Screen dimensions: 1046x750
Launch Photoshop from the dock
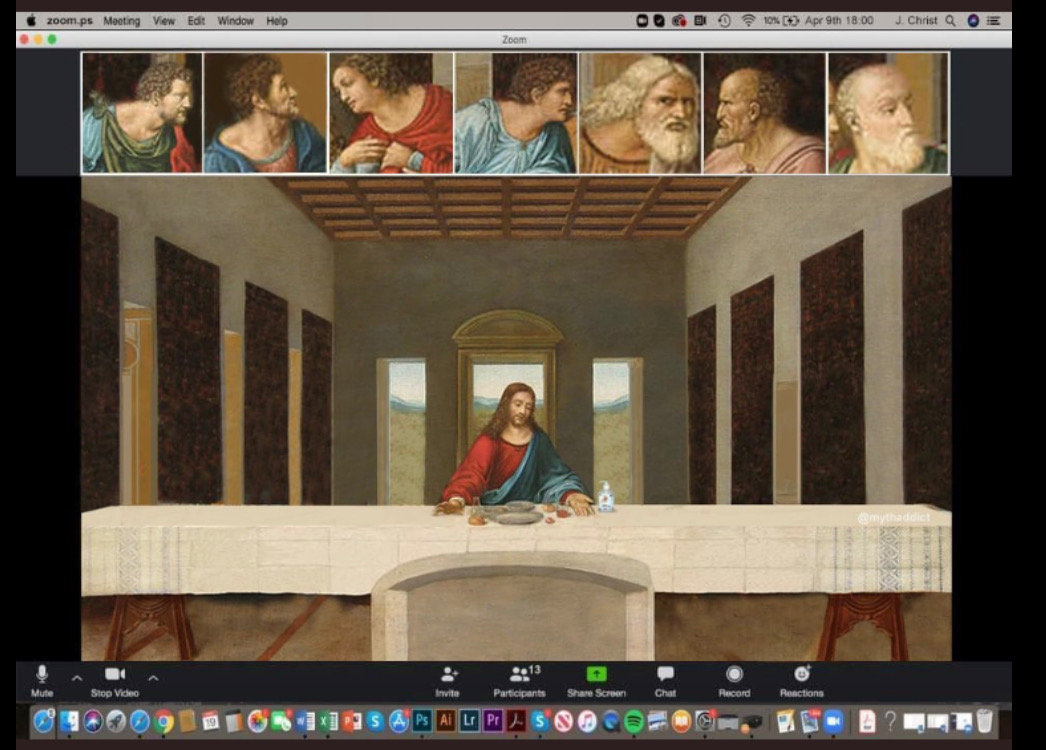coord(422,721)
